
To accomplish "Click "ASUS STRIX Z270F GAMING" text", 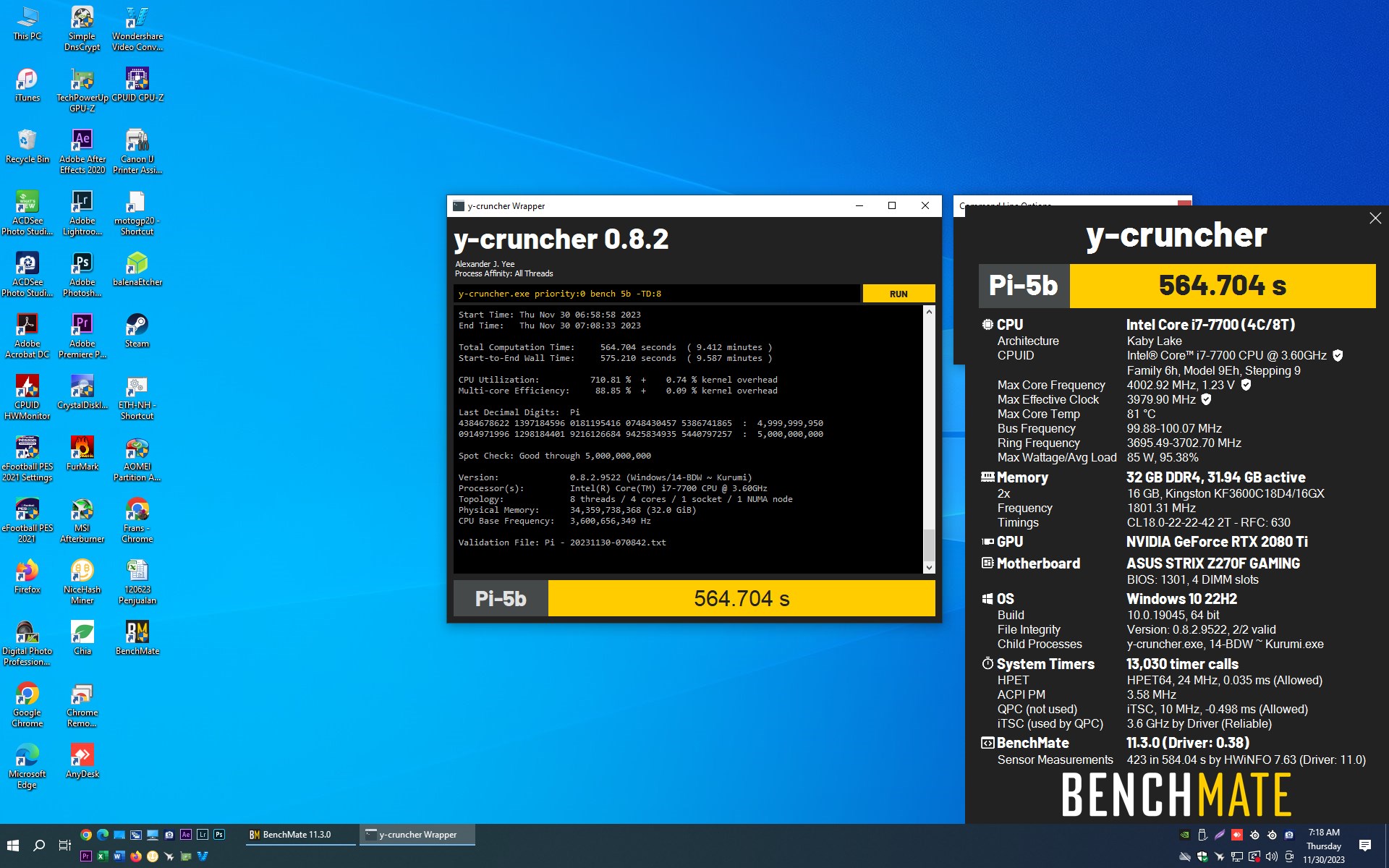I will (1213, 563).
